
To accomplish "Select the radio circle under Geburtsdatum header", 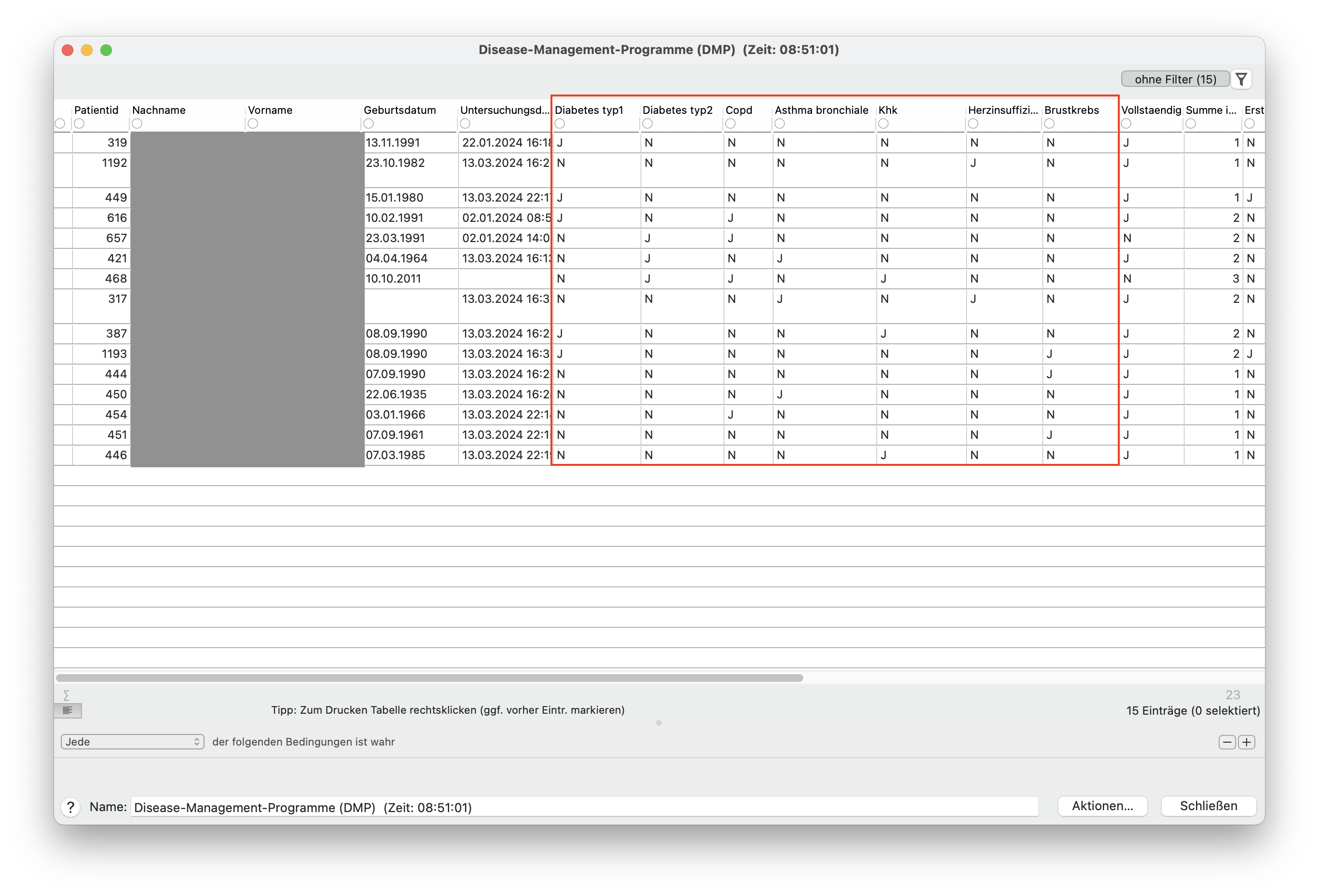I will tap(369, 124).
